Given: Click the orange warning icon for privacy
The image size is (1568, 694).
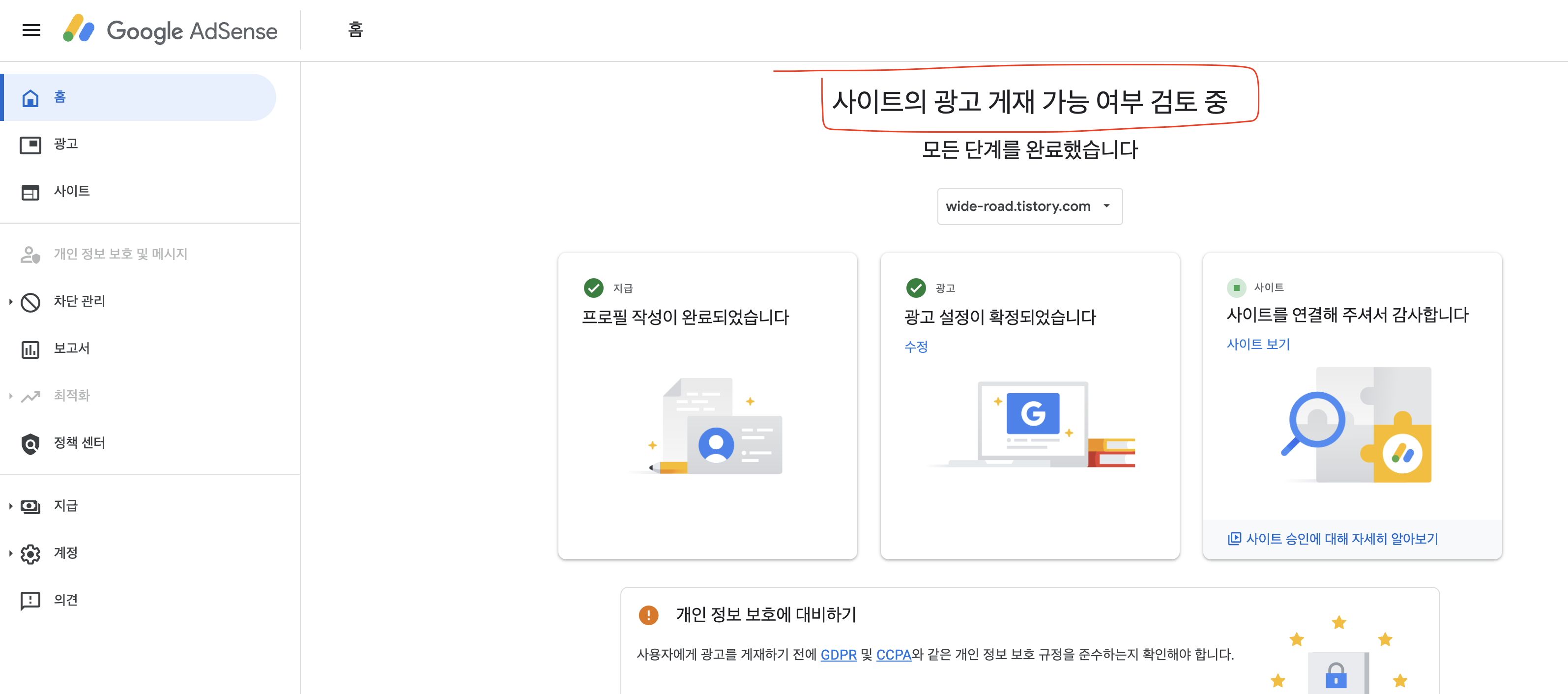Looking at the screenshot, I should point(648,615).
